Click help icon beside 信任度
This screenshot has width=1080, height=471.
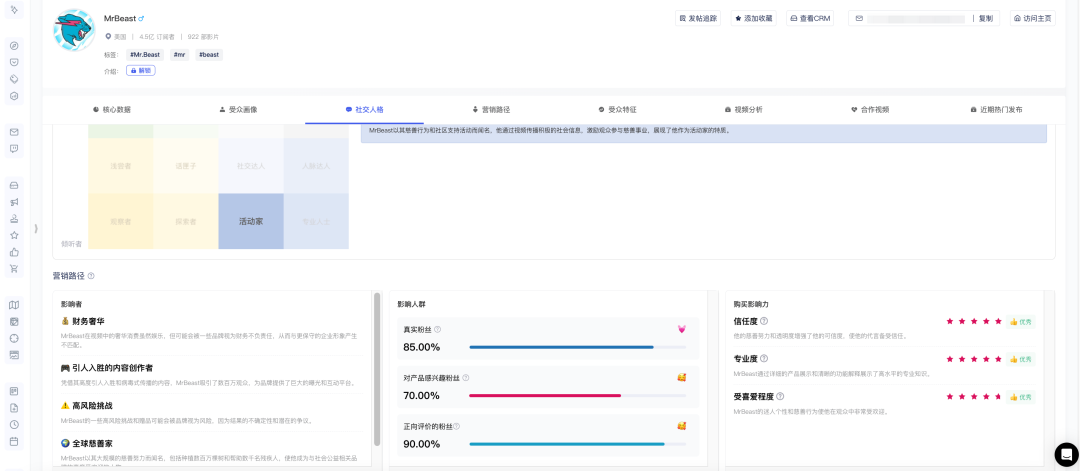pyautogui.click(x=764, y=321)
